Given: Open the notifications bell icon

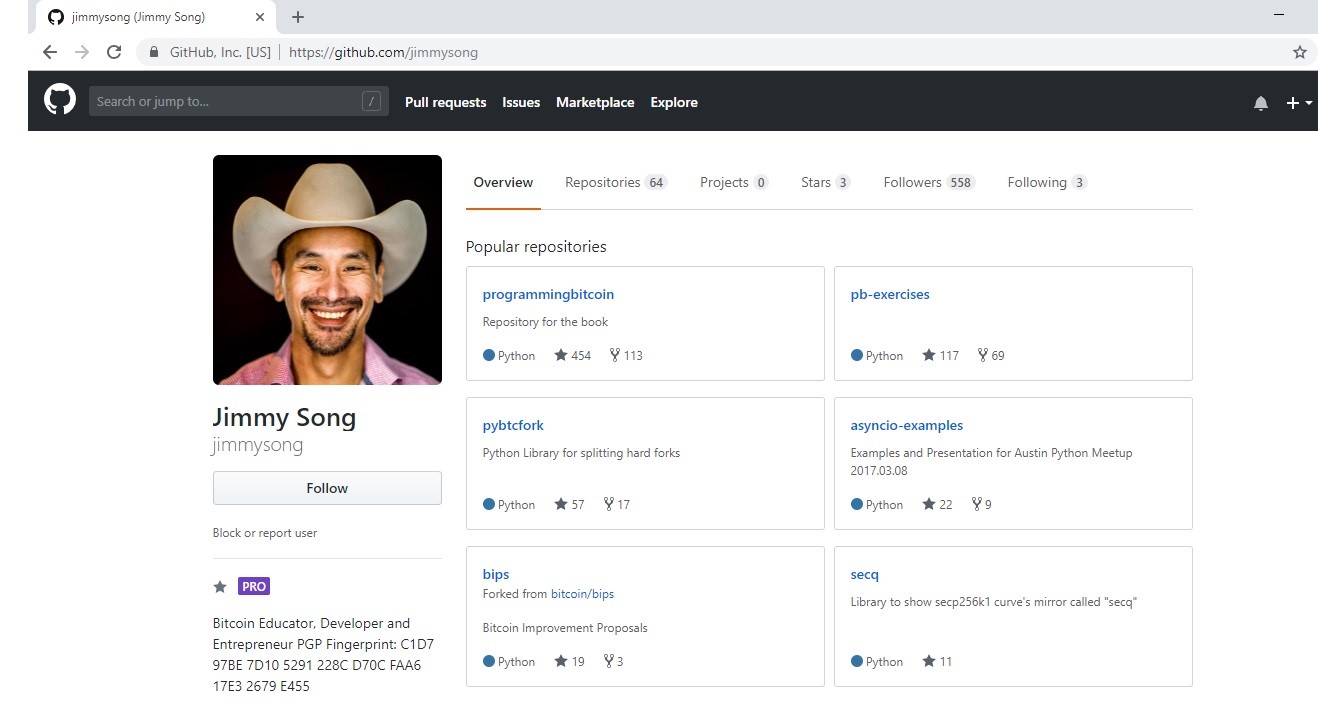Looking at the screenshot, I should point(1261,103).
